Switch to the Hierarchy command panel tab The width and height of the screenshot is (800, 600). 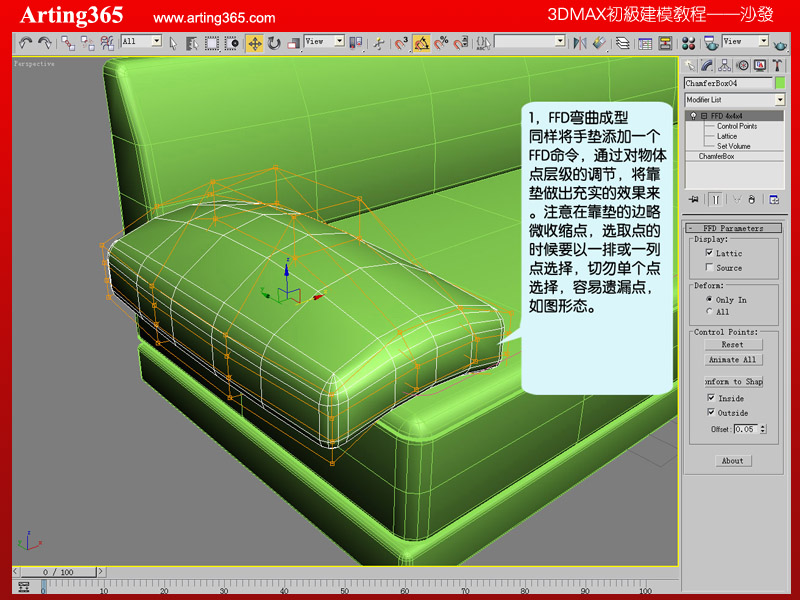click(x=724, y=65)
